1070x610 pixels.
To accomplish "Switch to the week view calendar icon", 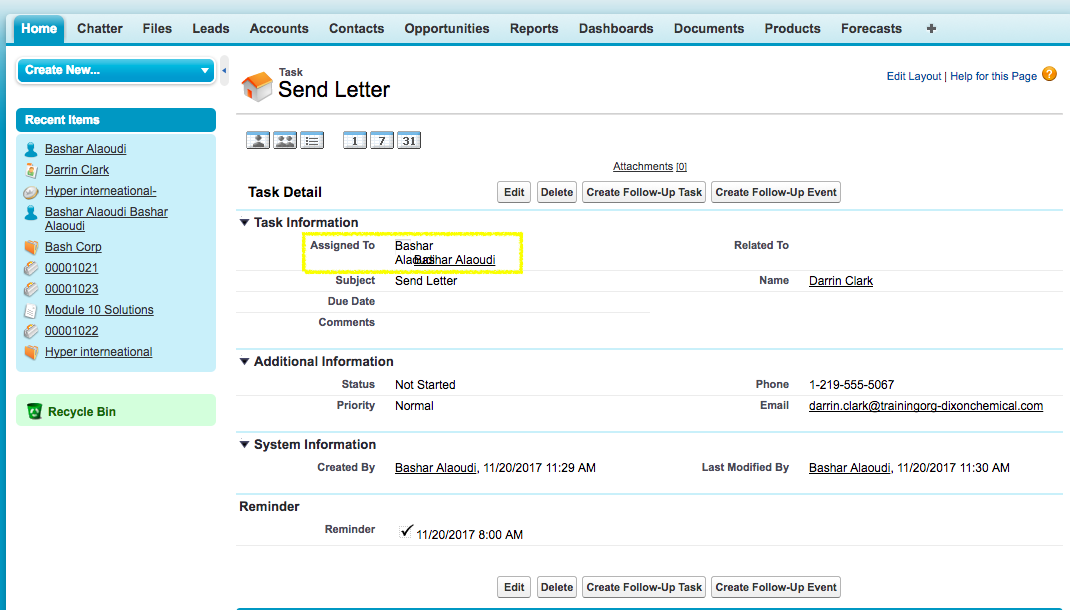I will [x=381, y=141].
